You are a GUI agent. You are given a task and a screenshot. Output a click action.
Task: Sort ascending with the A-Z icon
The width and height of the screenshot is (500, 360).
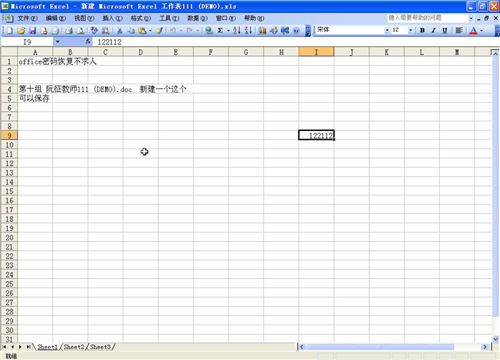[x=237, y=31]
